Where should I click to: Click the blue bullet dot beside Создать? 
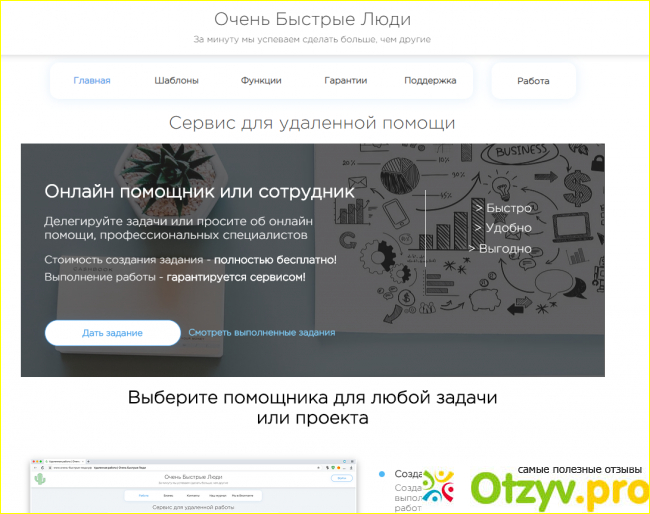(x=382, y=473)
